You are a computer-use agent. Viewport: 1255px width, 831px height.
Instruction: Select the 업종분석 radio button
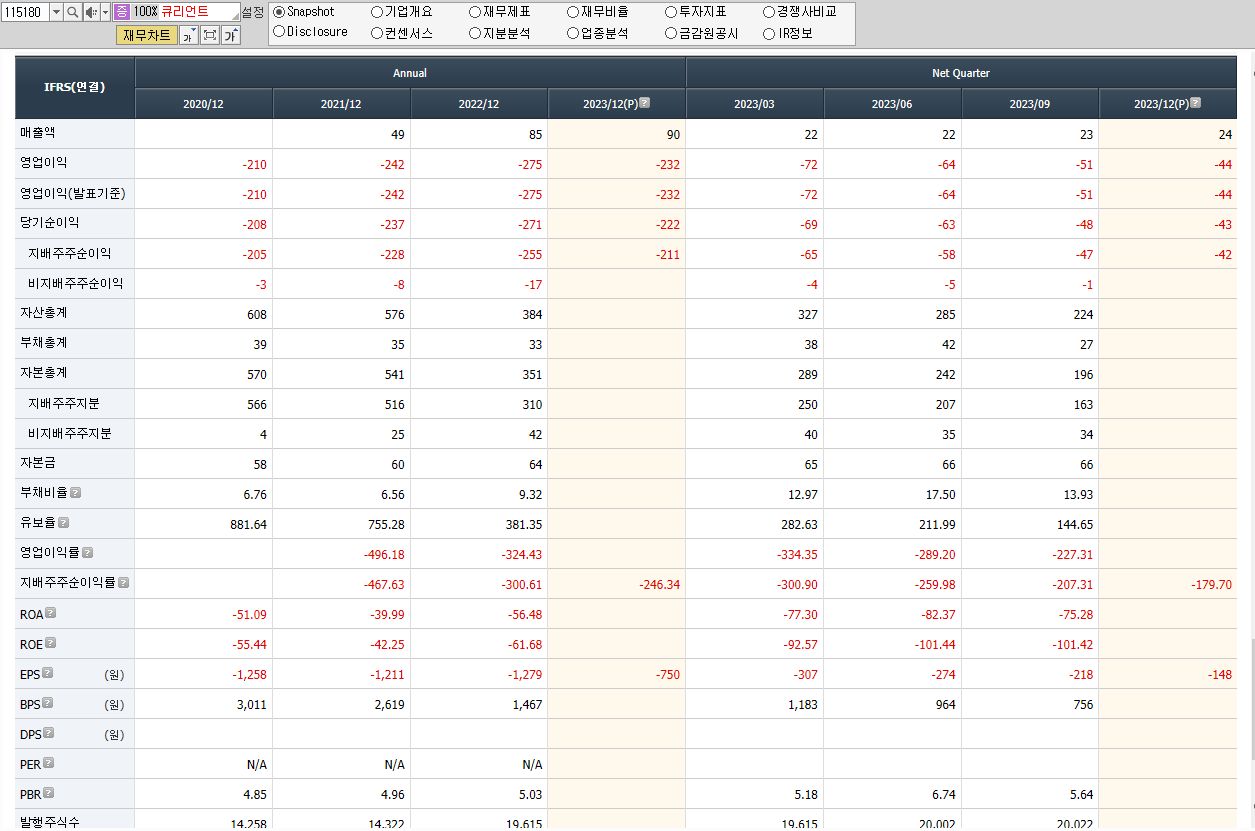point(572,33)
